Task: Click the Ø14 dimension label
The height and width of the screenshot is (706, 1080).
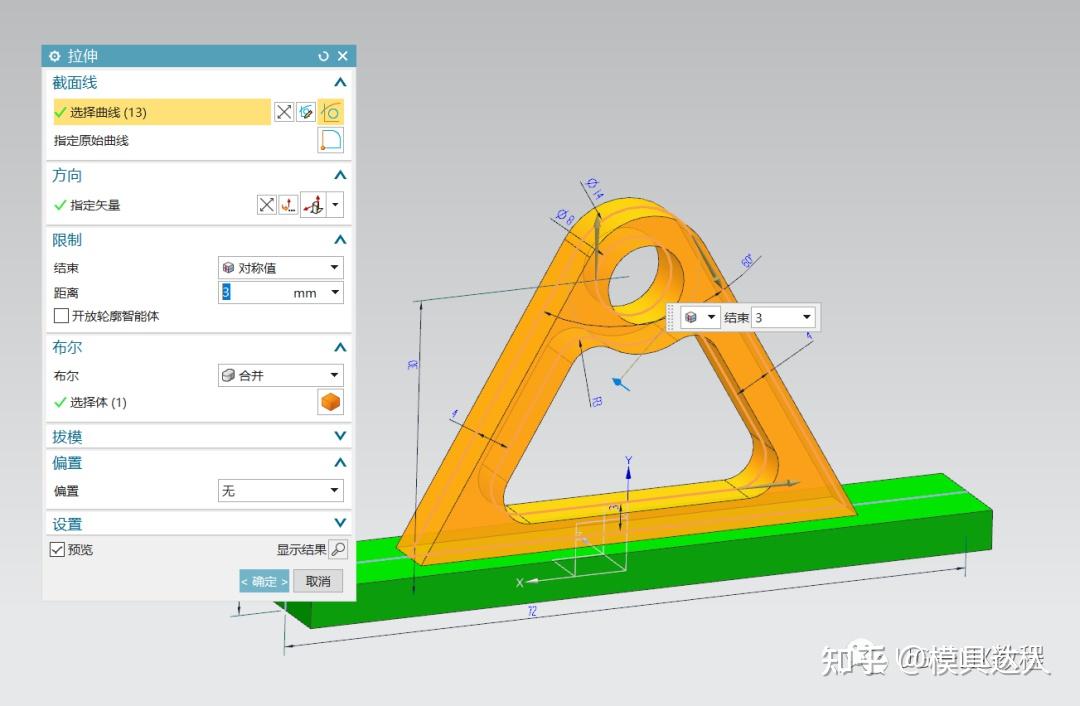Action: [594, 188]
